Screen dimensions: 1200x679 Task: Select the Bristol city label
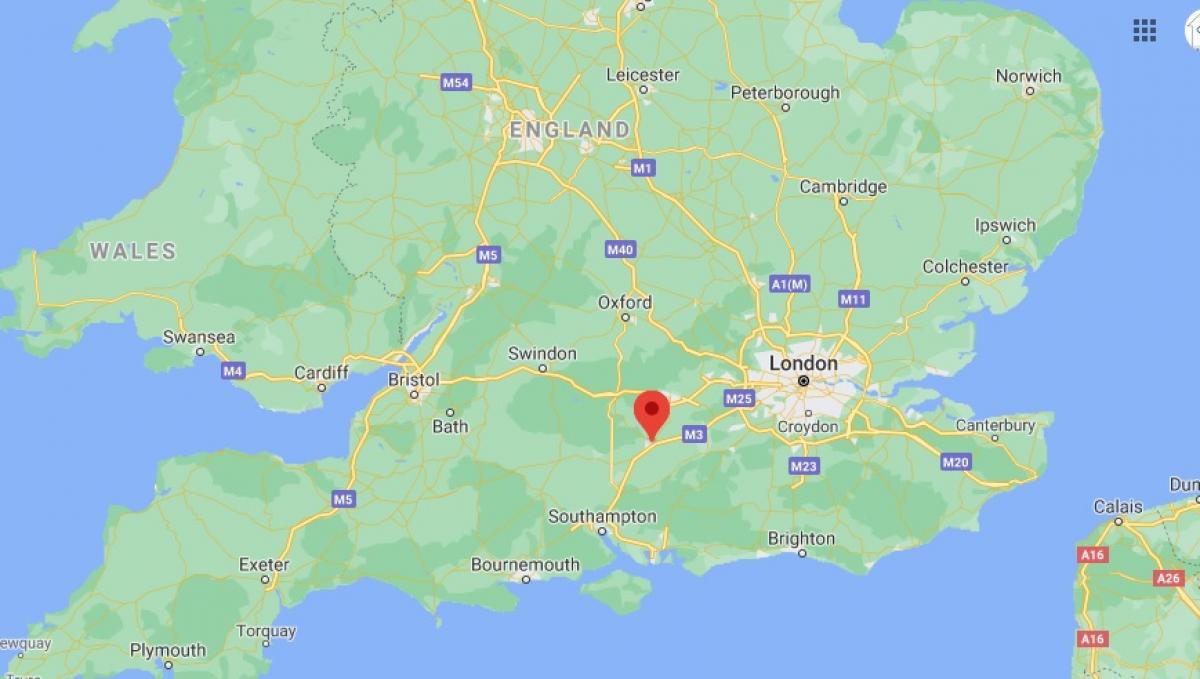coord(413,380)
